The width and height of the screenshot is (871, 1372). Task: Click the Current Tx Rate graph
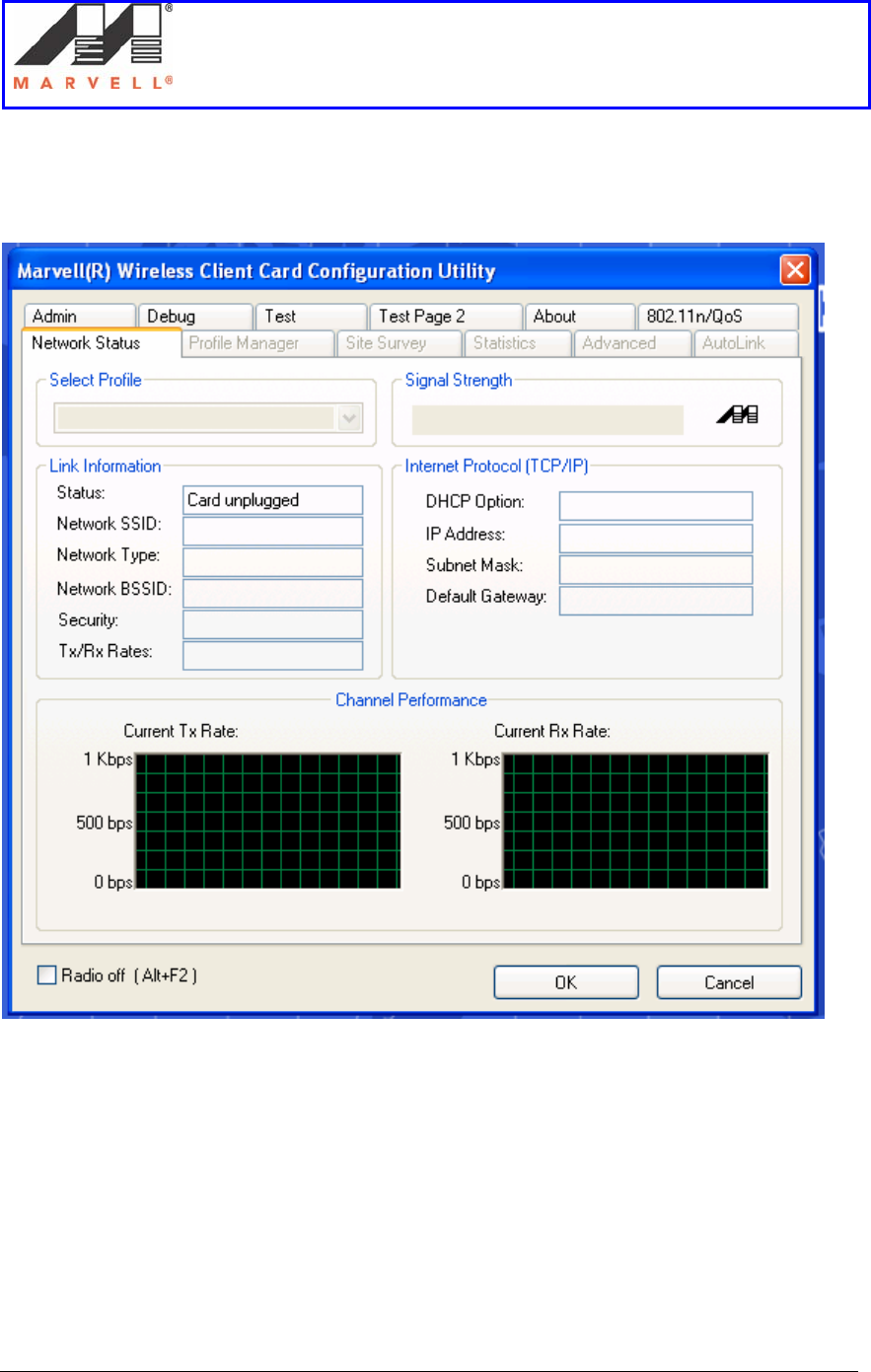(267, 821)
